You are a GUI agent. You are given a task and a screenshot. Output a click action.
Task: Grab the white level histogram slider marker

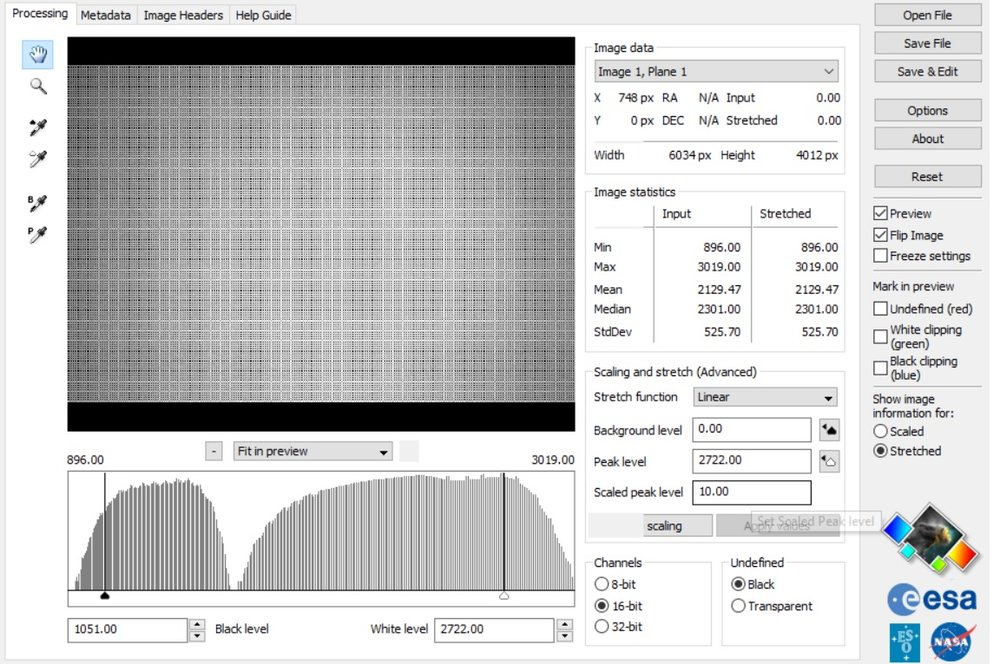(x=504, y=596)
